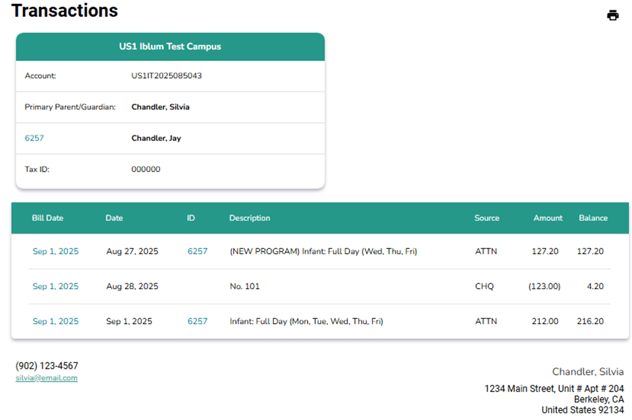The width and height of the screenshot is (632, 420).
Task: Click ID 6257 in the Mon–Fri Infant row
Action: (x=197, y=322)
